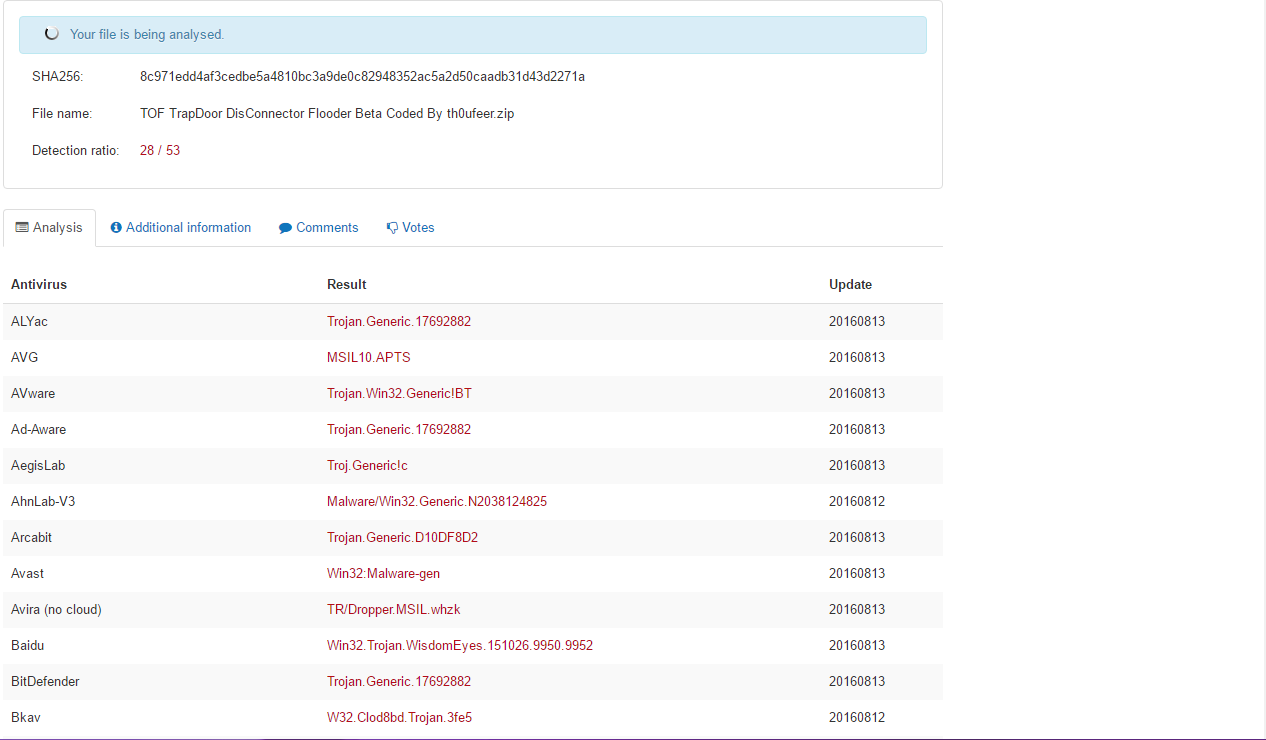
Task: Open the Analysis tab
Action: (x=49, y=228)
